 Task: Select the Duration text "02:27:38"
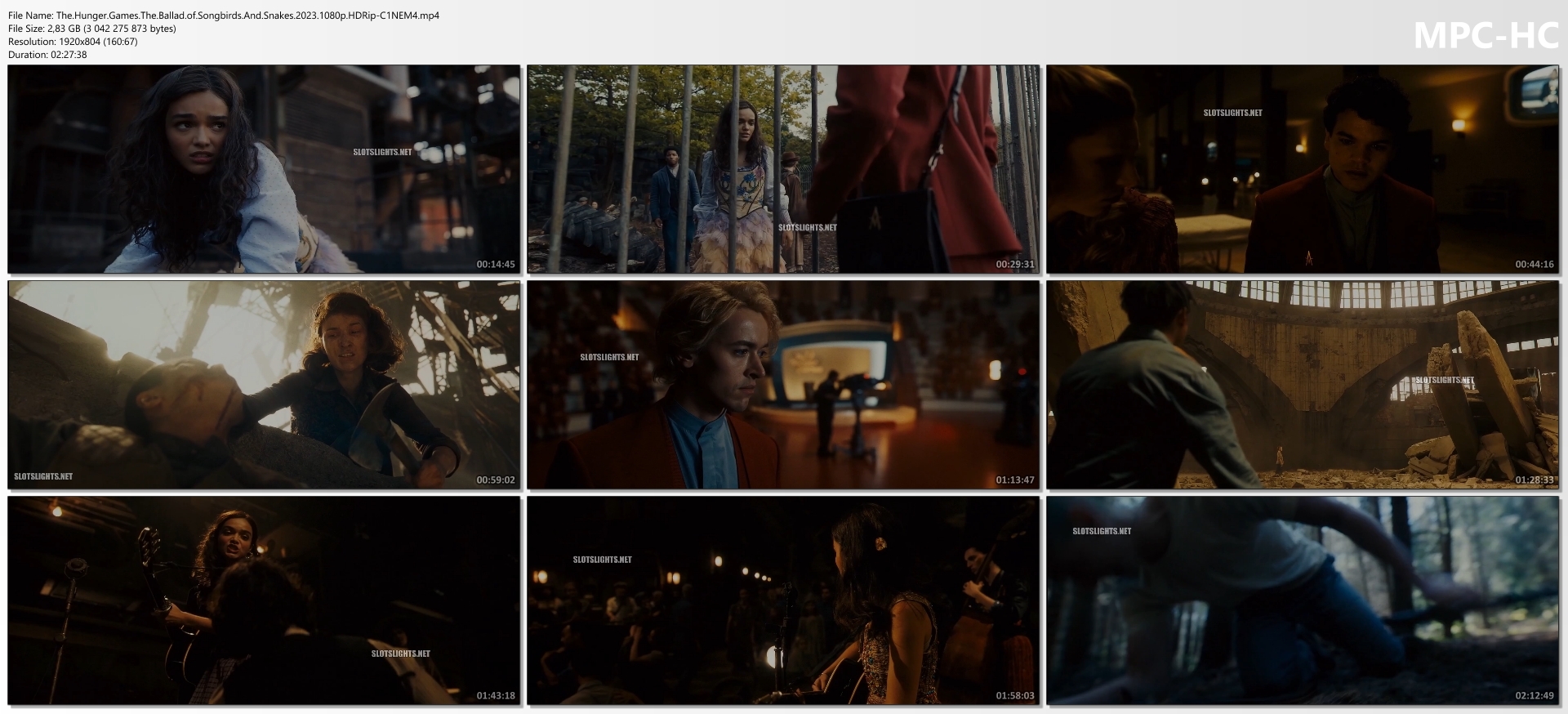(x=69, y=55)
